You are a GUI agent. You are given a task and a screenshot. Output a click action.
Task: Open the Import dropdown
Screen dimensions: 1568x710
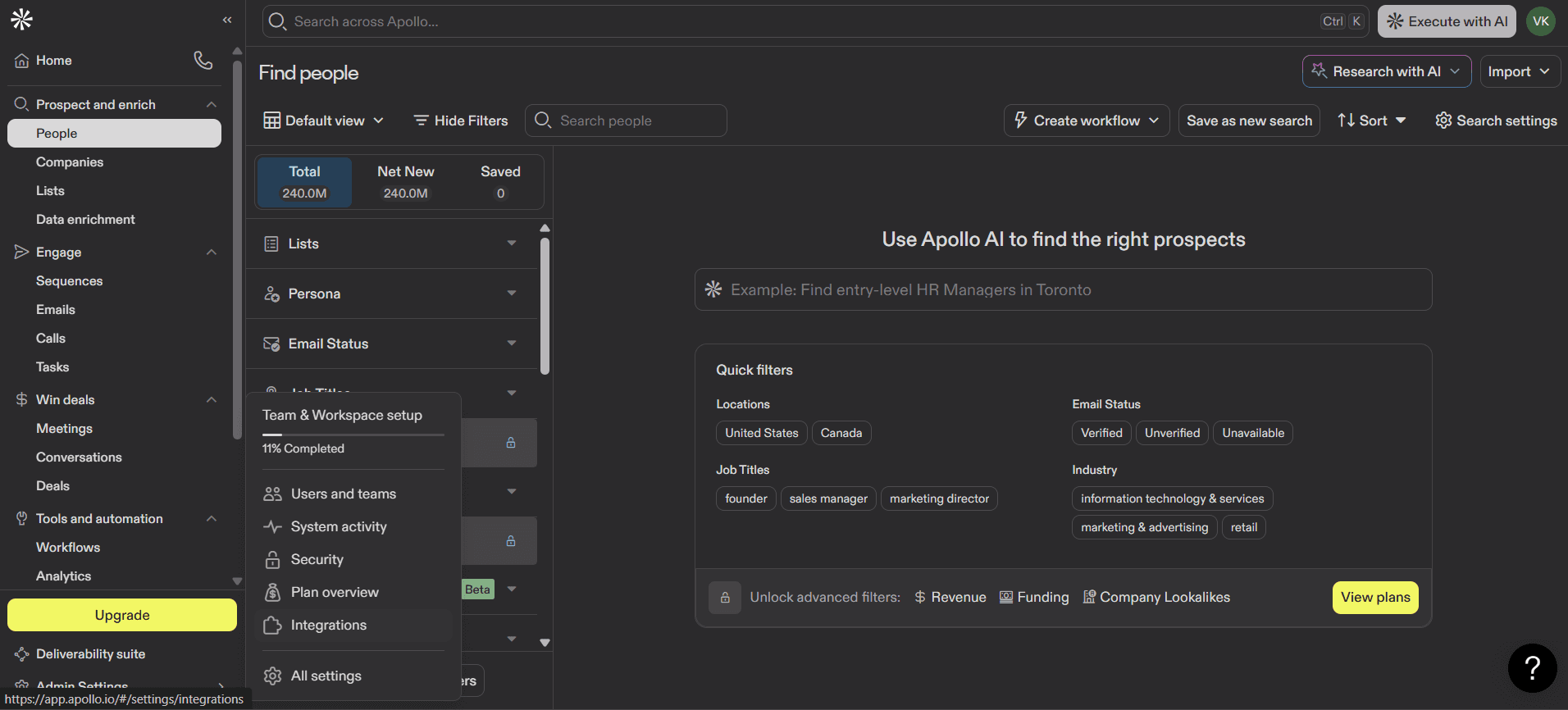tap(1520, 71)
